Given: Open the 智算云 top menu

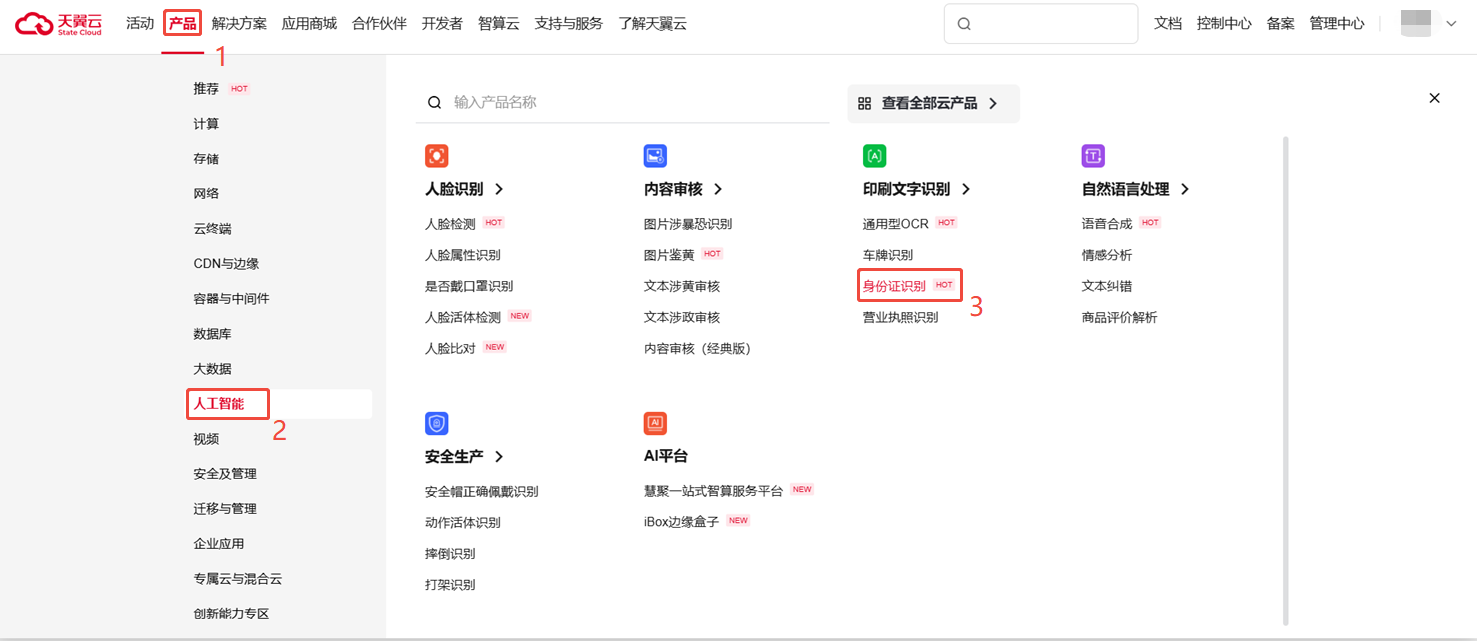Looking at the screenshot, I should [x=499, y=23].
